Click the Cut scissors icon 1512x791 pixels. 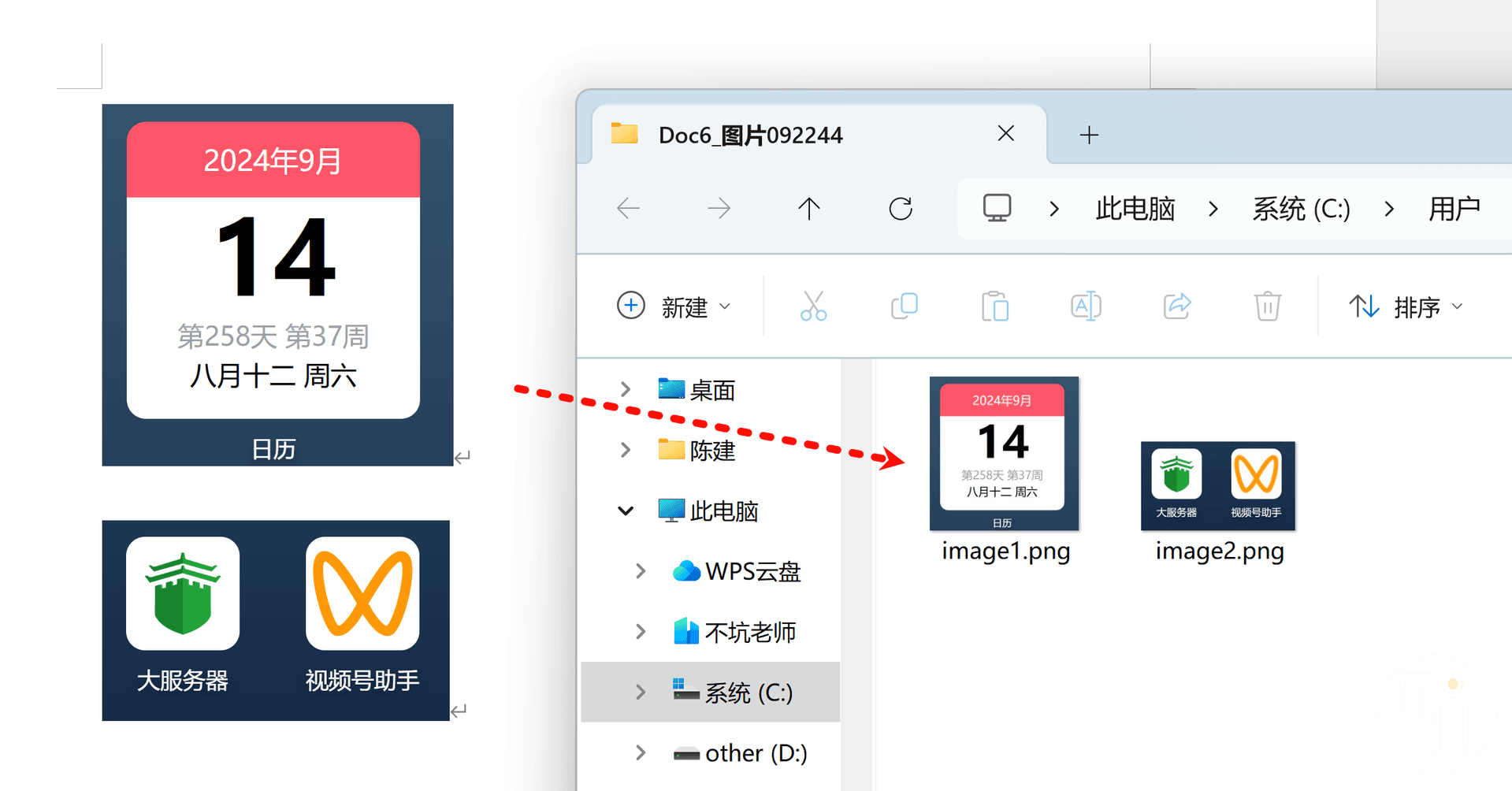point(813,306)
